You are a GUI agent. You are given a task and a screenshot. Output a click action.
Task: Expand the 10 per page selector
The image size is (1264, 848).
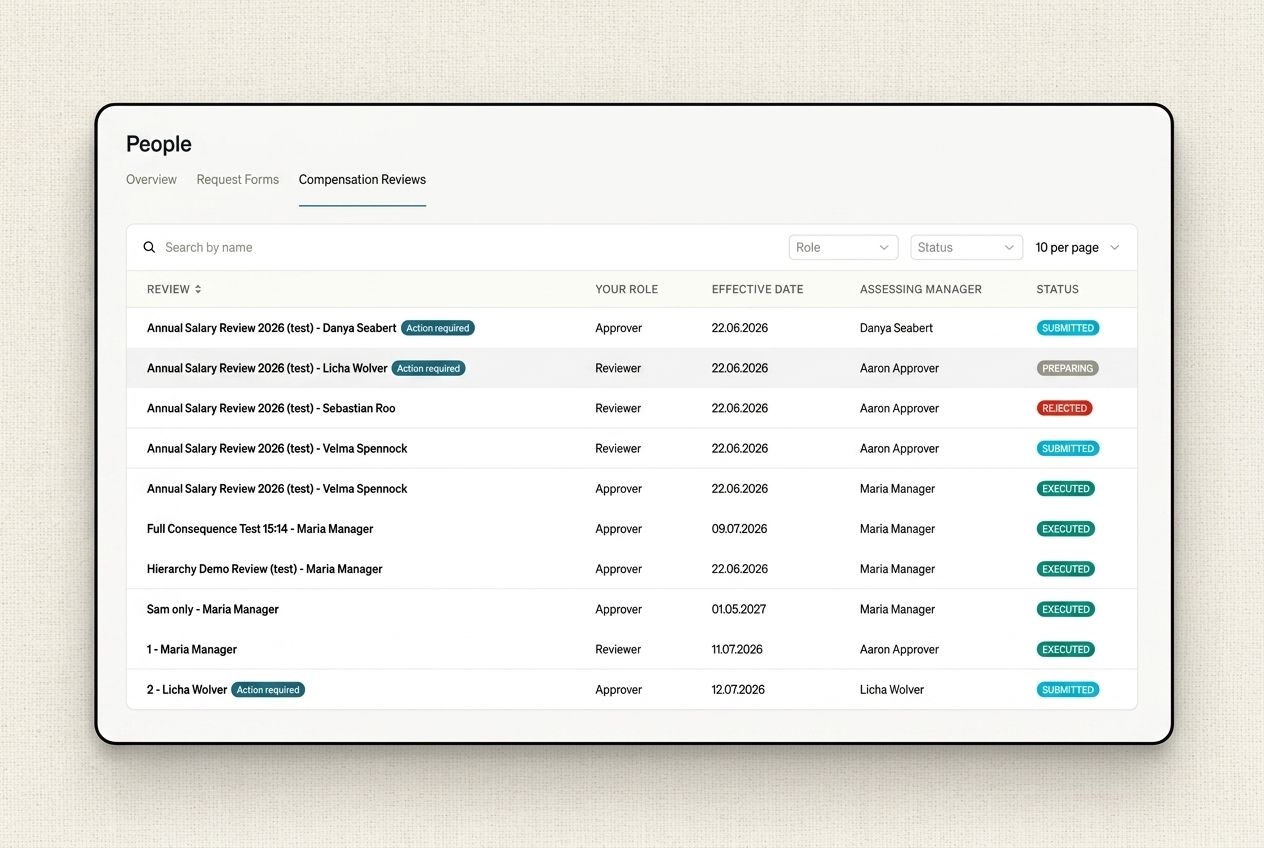tap(1077, 247)
